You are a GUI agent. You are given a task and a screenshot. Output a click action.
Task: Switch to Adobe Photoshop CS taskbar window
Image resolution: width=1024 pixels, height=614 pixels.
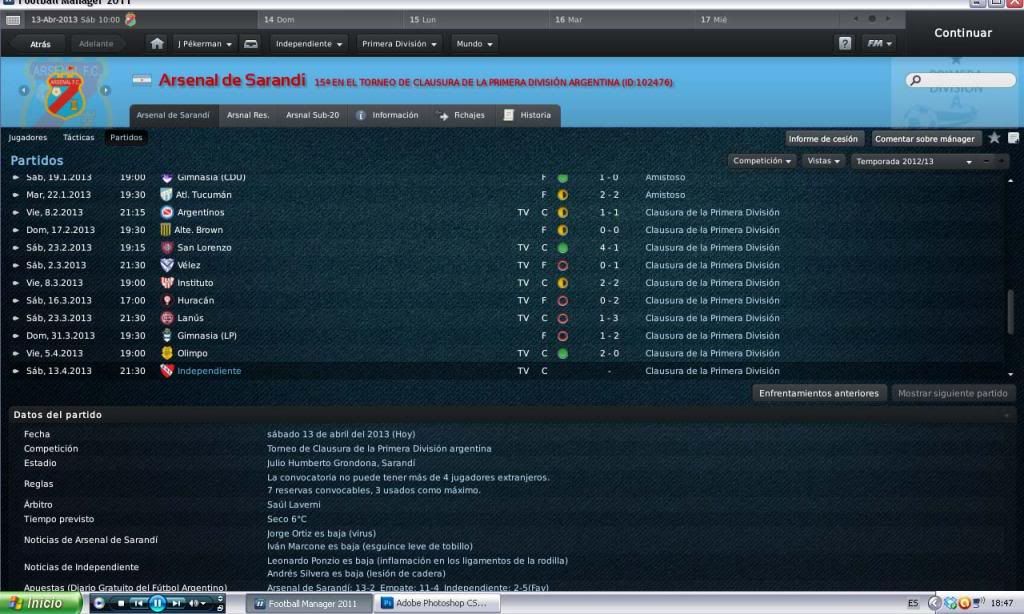pos(439,604)
